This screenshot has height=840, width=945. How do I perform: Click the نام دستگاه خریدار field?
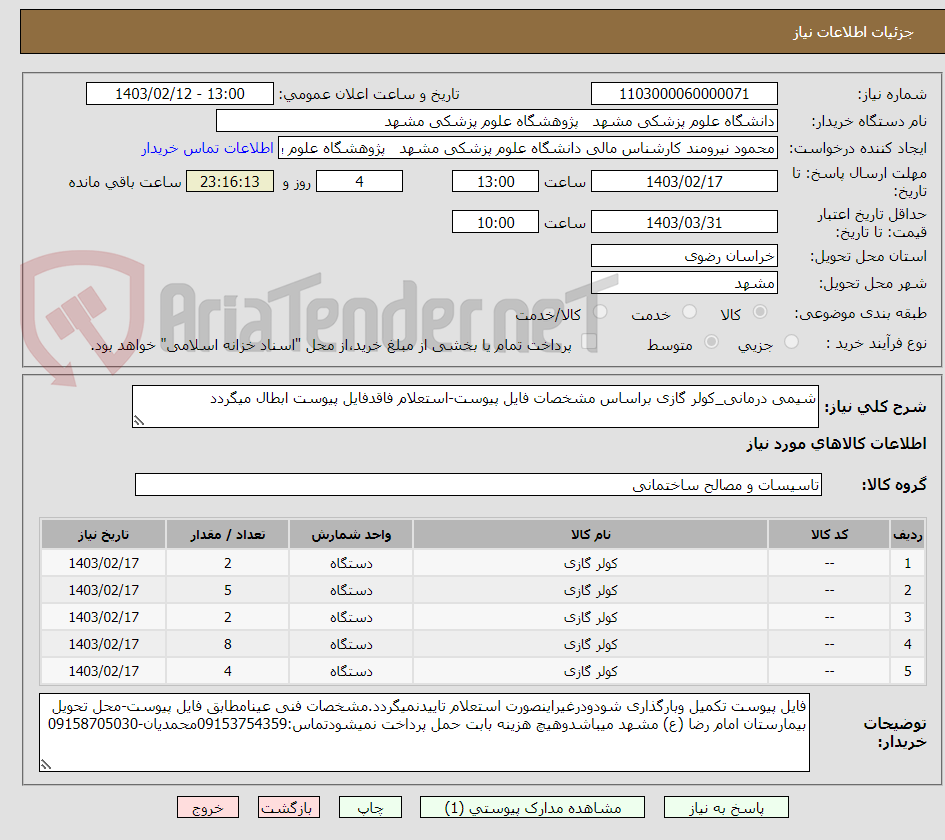[x=497, y=121]
